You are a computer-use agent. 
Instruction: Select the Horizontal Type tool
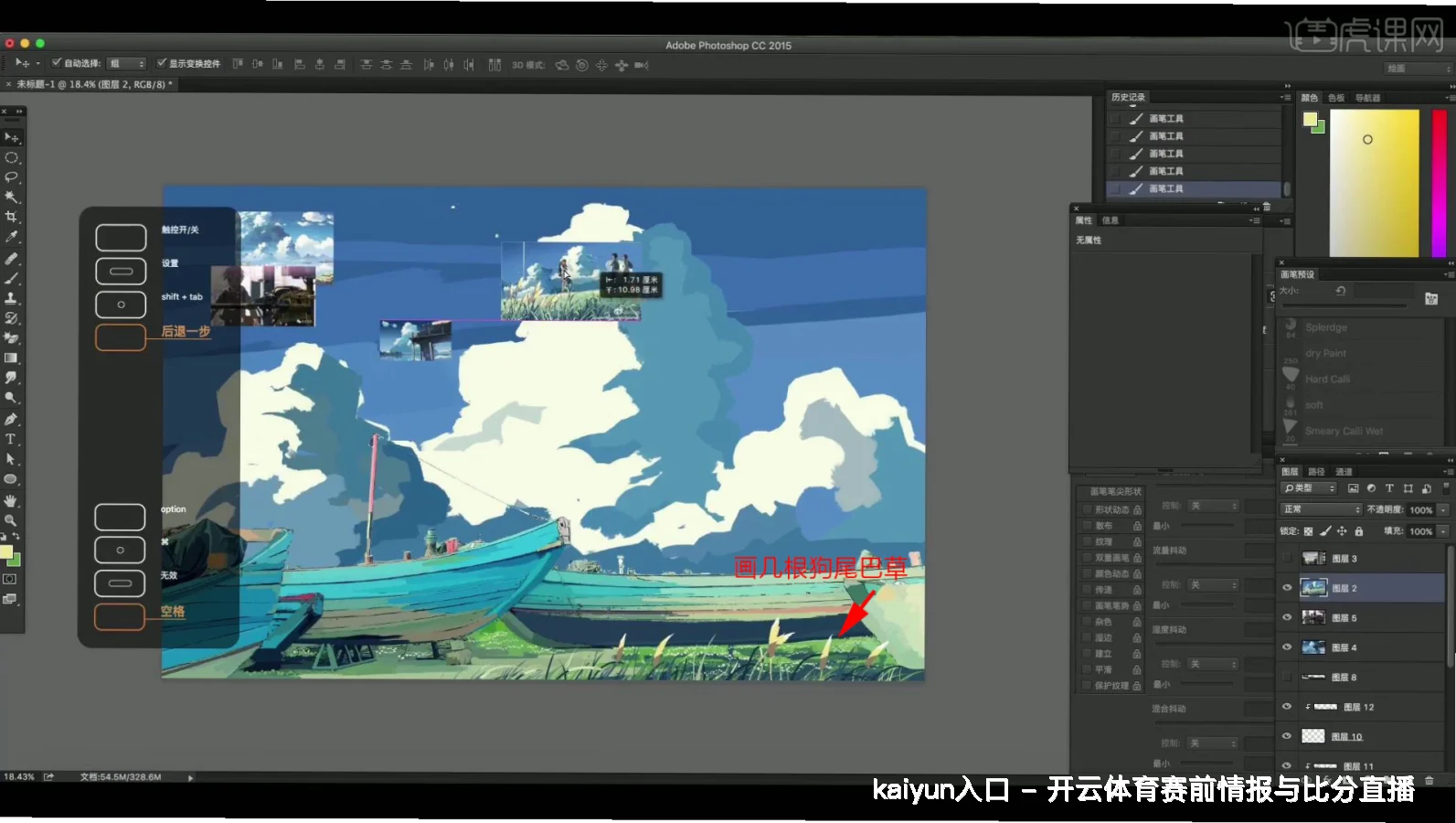12,439
